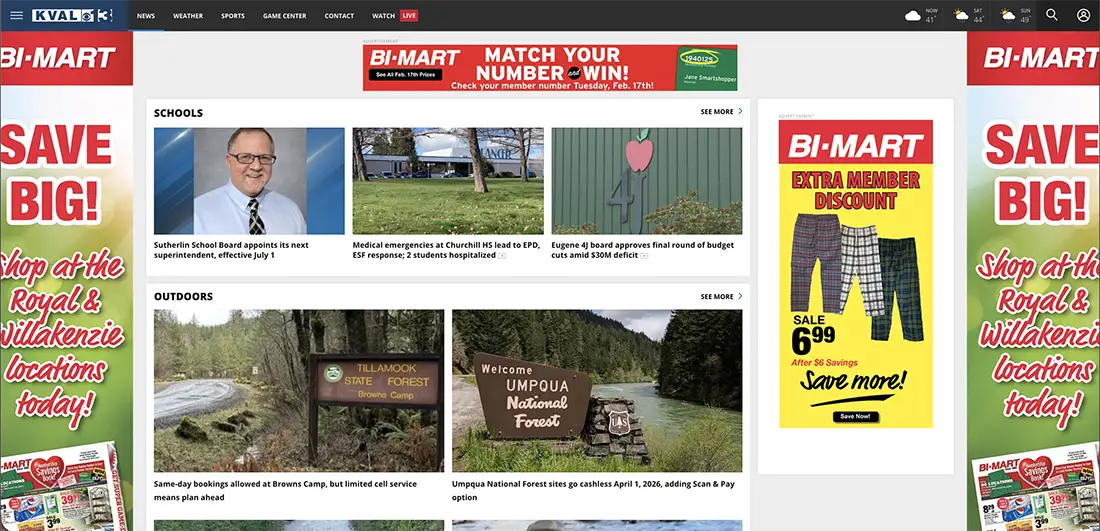Viewport: 1100px width, 531px height.
Task: Click the Churchill HS building thumbnail
Action: point(448,181)
